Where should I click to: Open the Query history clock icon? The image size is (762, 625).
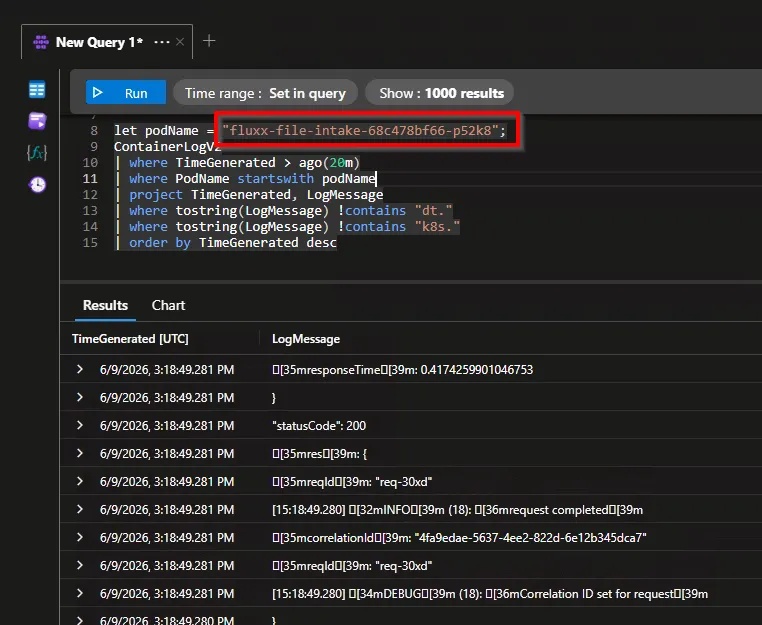click(37, 185)
